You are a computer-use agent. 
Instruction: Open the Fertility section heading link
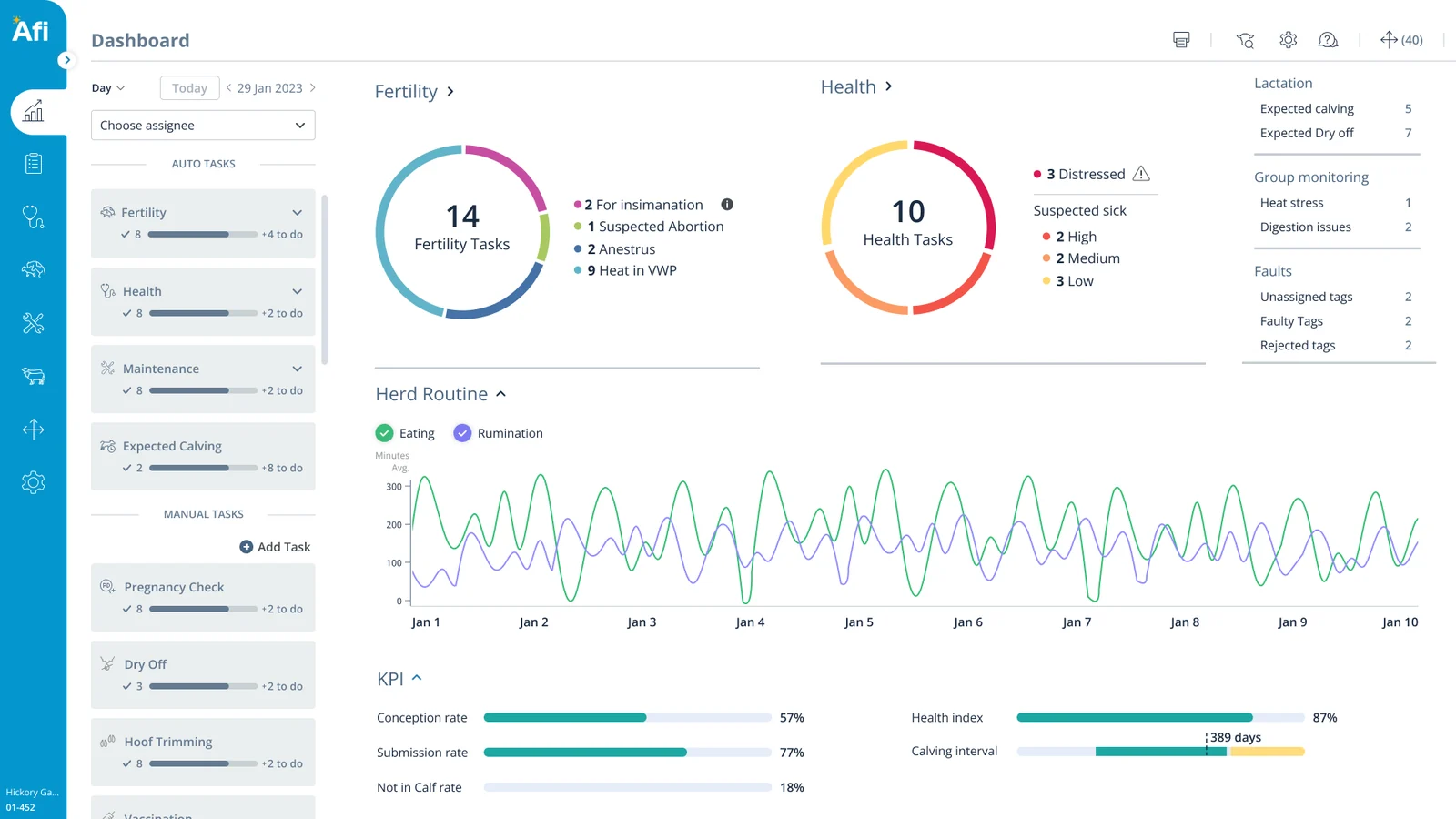coord(414,92)
